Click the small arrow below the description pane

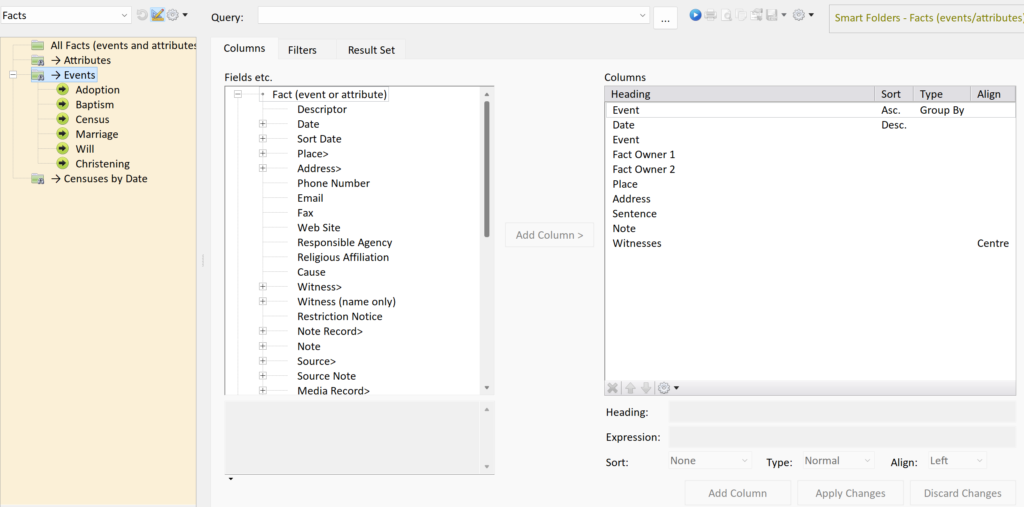pyautogui.click(x=231, y=480)
